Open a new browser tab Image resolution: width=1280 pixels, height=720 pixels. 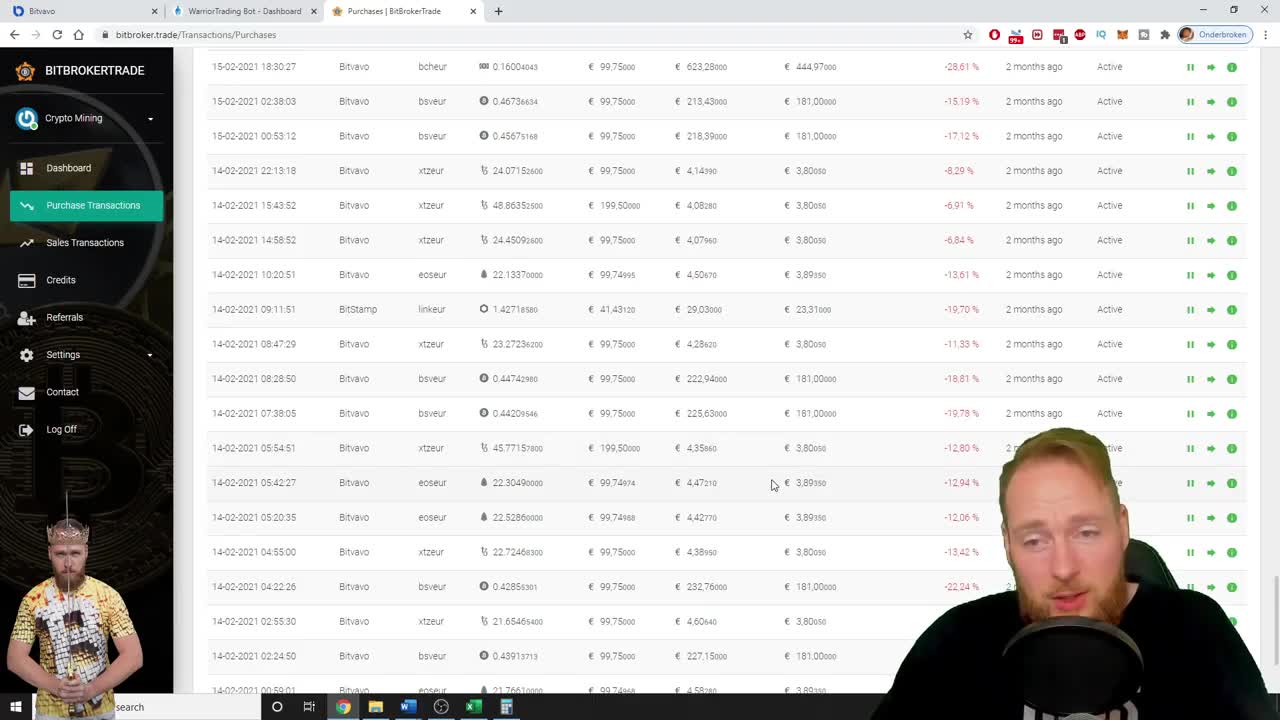(498, 11)
